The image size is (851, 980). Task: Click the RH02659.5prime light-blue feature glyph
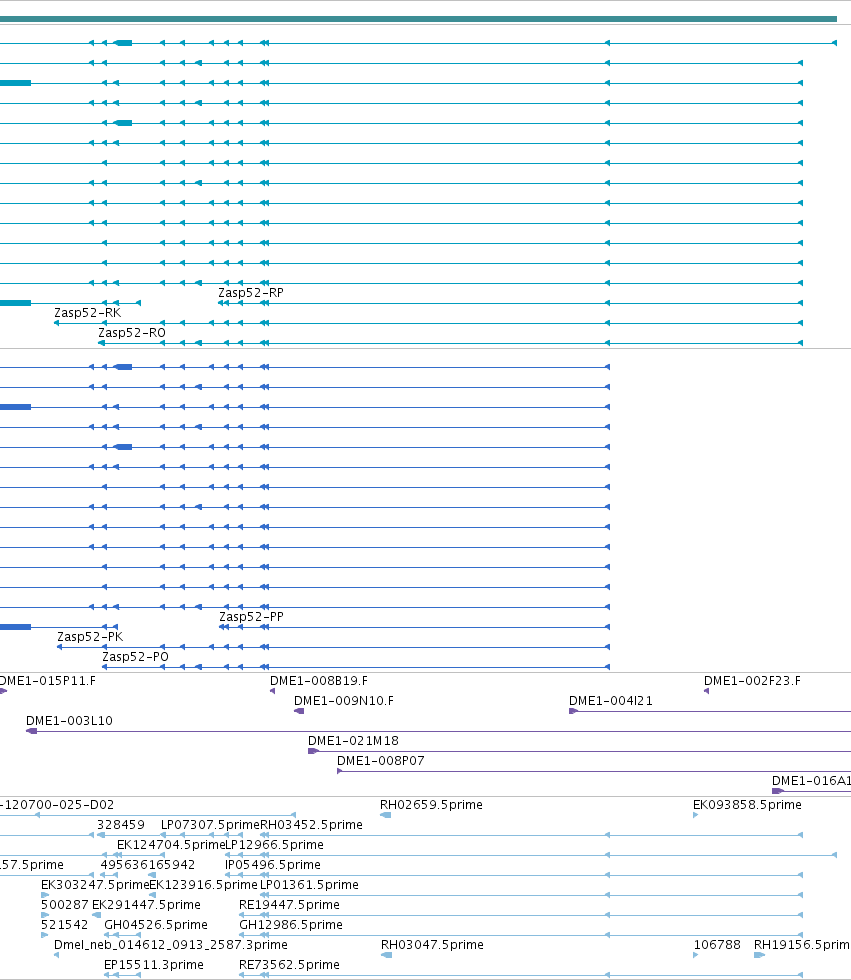coord(386,815)
